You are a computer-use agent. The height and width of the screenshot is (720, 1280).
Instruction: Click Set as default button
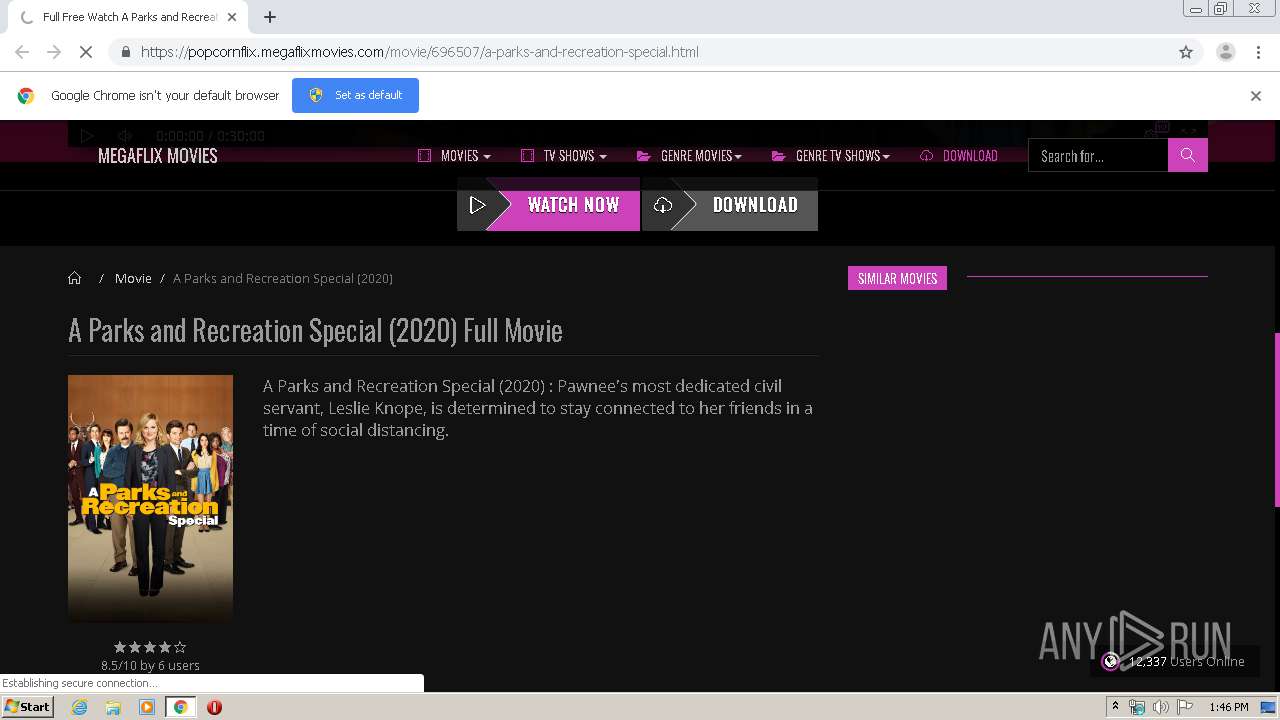[355, 95]
